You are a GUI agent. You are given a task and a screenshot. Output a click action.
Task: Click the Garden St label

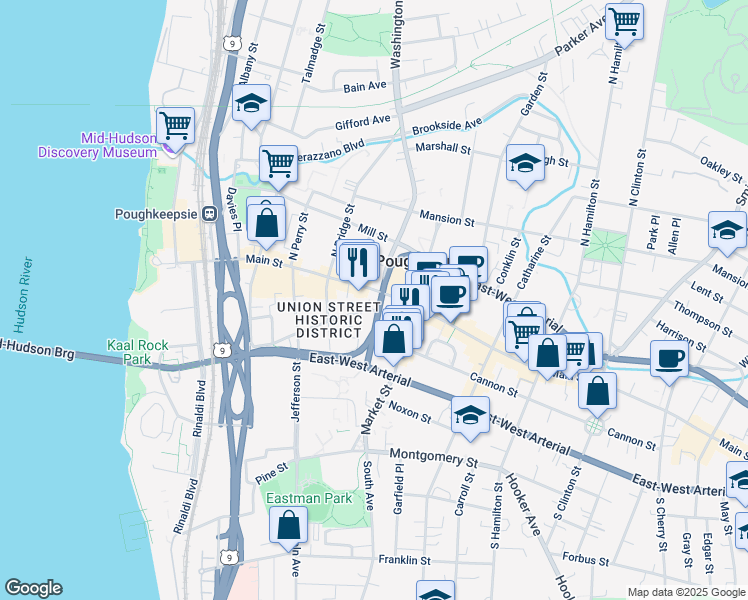click(x=534, y=94)
